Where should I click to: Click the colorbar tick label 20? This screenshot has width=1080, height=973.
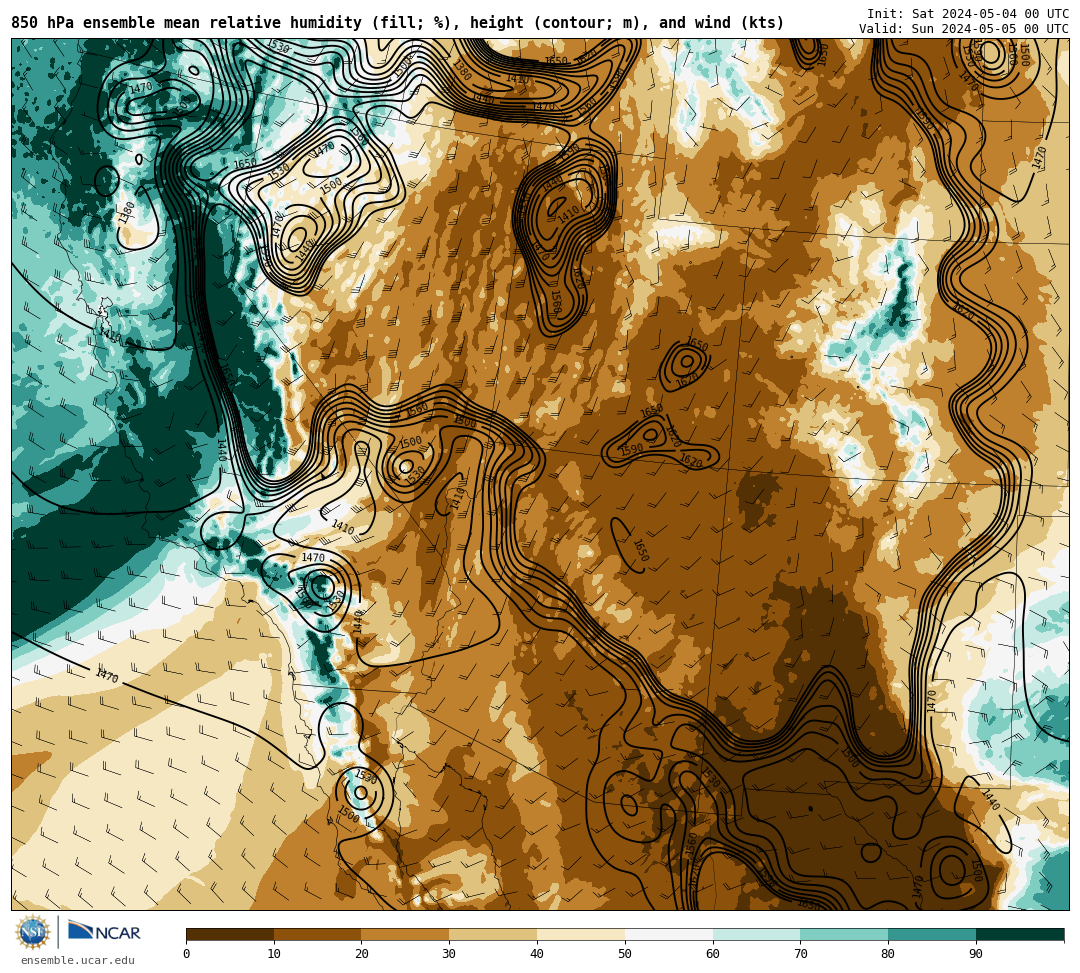pos(362,954)
